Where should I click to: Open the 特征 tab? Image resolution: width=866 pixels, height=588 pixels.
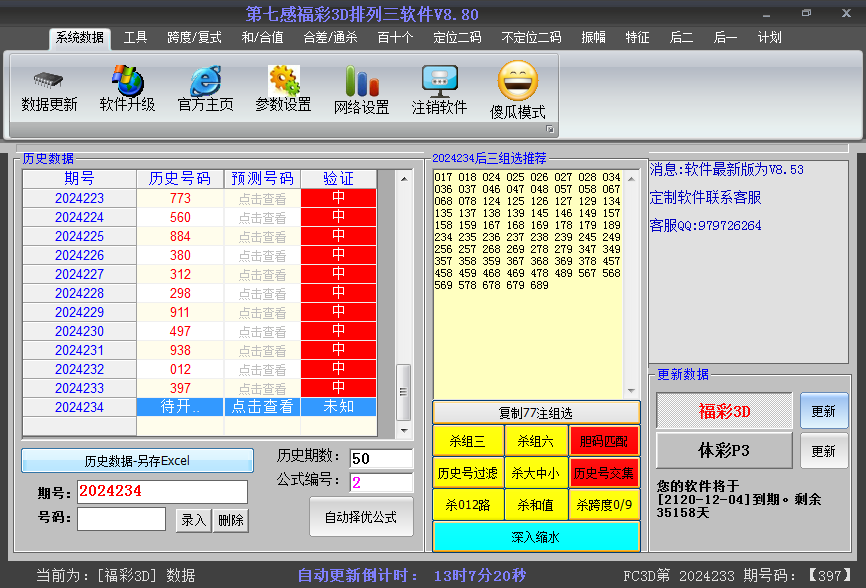(637, 38)
